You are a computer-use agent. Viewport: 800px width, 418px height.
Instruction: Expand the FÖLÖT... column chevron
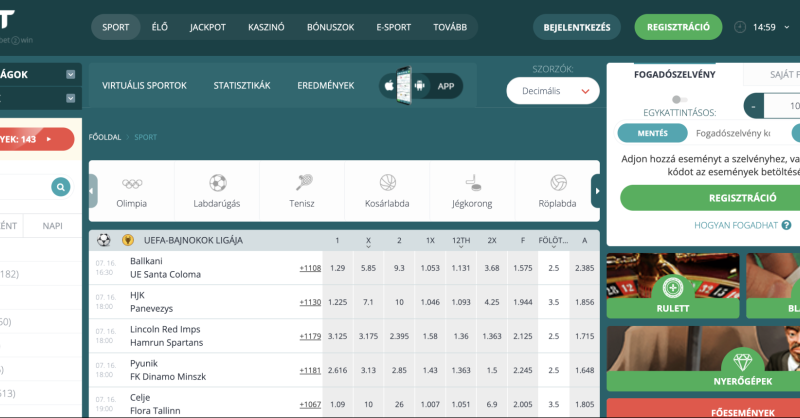pos(554,247)
